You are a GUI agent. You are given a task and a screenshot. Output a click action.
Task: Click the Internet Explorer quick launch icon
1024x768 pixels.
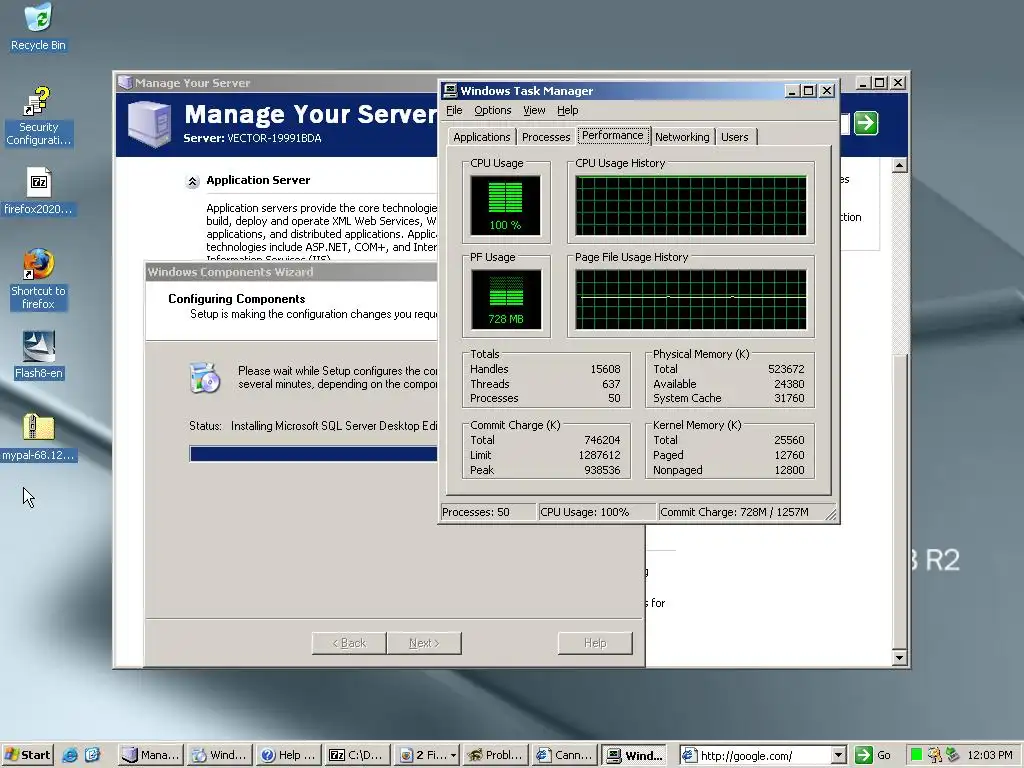click(69, 755)
